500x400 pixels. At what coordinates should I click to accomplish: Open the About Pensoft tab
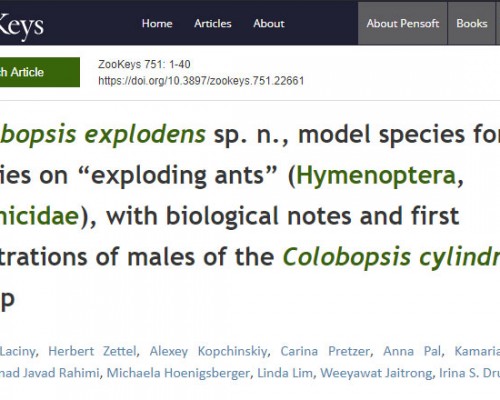pyautogui.click(x=402, y=23)
